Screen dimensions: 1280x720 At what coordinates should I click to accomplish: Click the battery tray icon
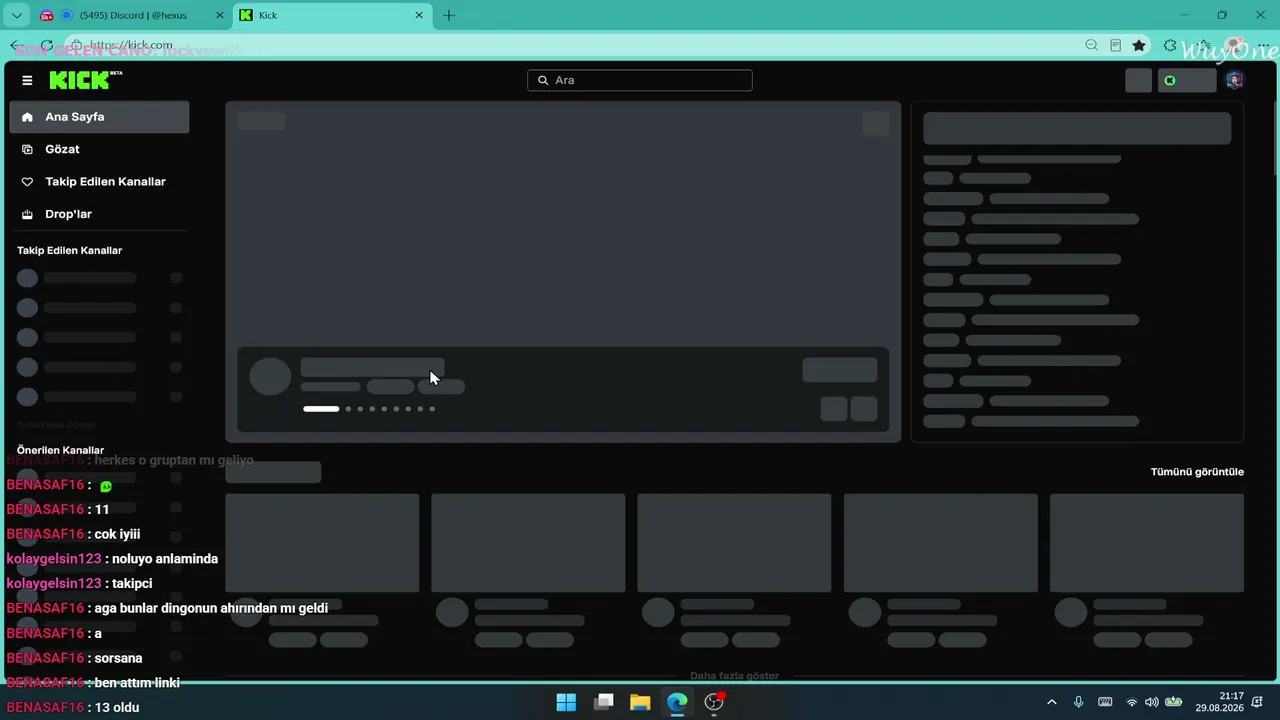1174,702
